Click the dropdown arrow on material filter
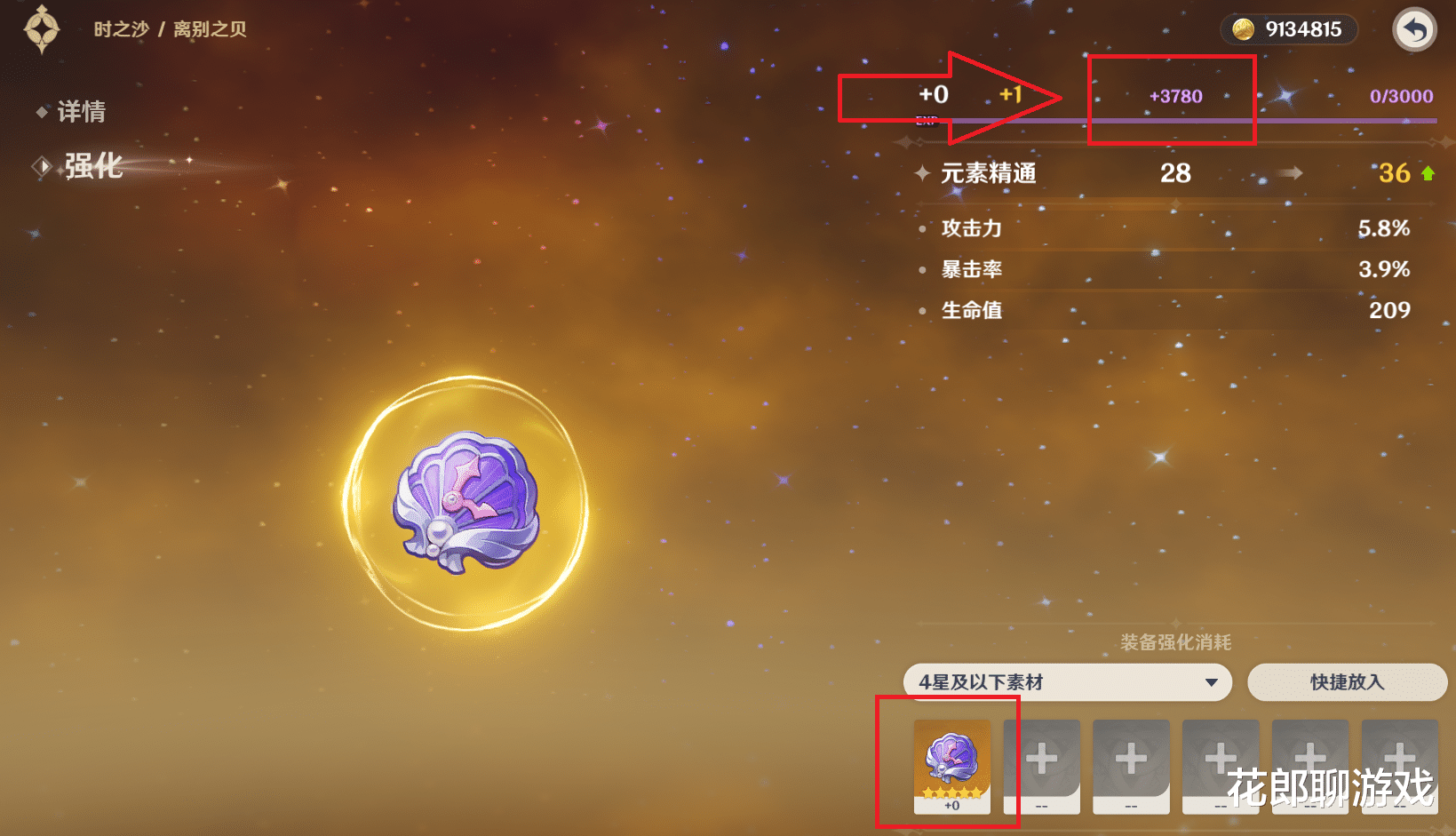1456x836 pixels. (x=1211, y=682)
